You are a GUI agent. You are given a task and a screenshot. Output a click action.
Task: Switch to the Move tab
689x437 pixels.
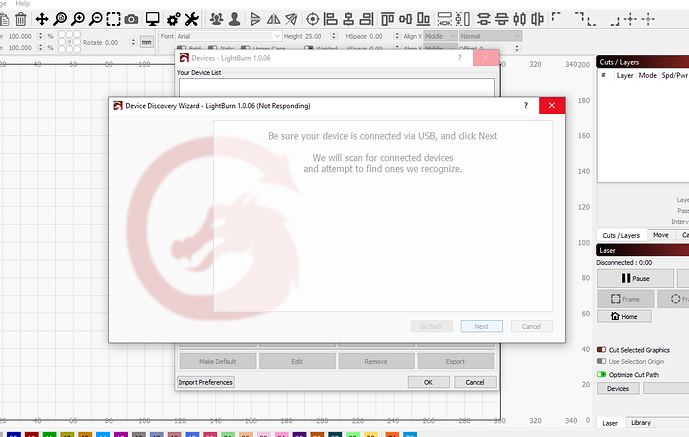(660, 235)
